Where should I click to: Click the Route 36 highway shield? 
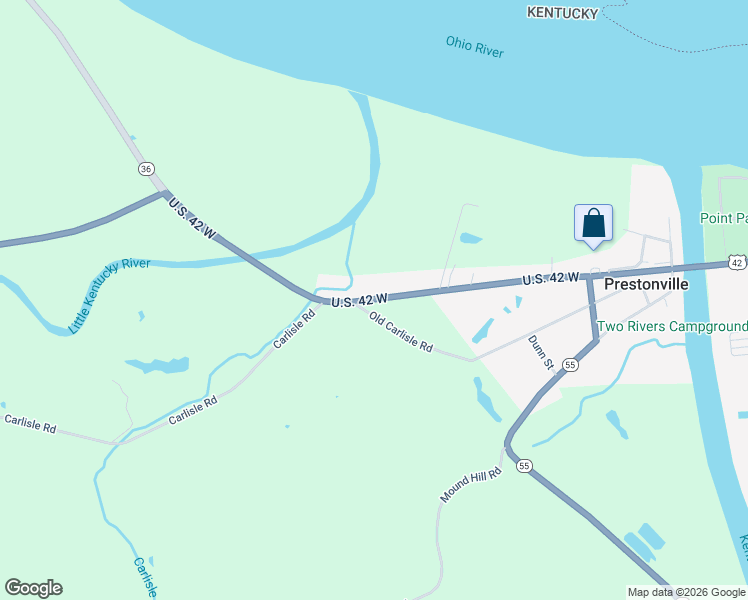(x=146, y=169)
